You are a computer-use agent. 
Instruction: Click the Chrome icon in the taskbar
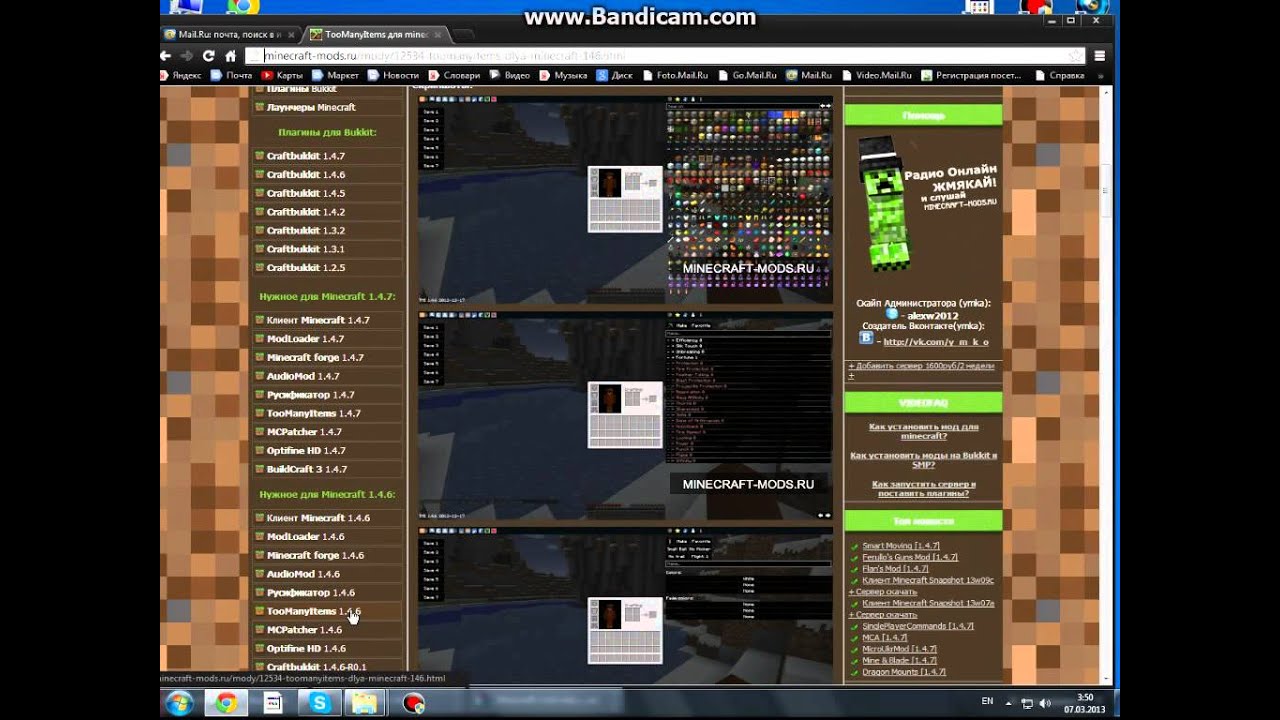226,703
